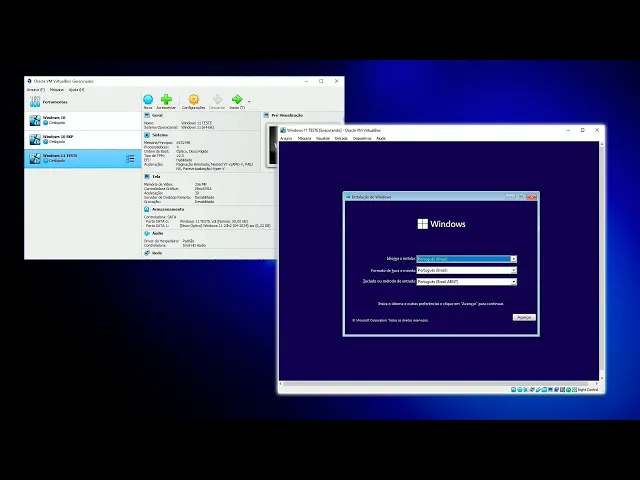640x480 pixels.
Task: Click the Tela section header icon
Action: click(147, 177)
